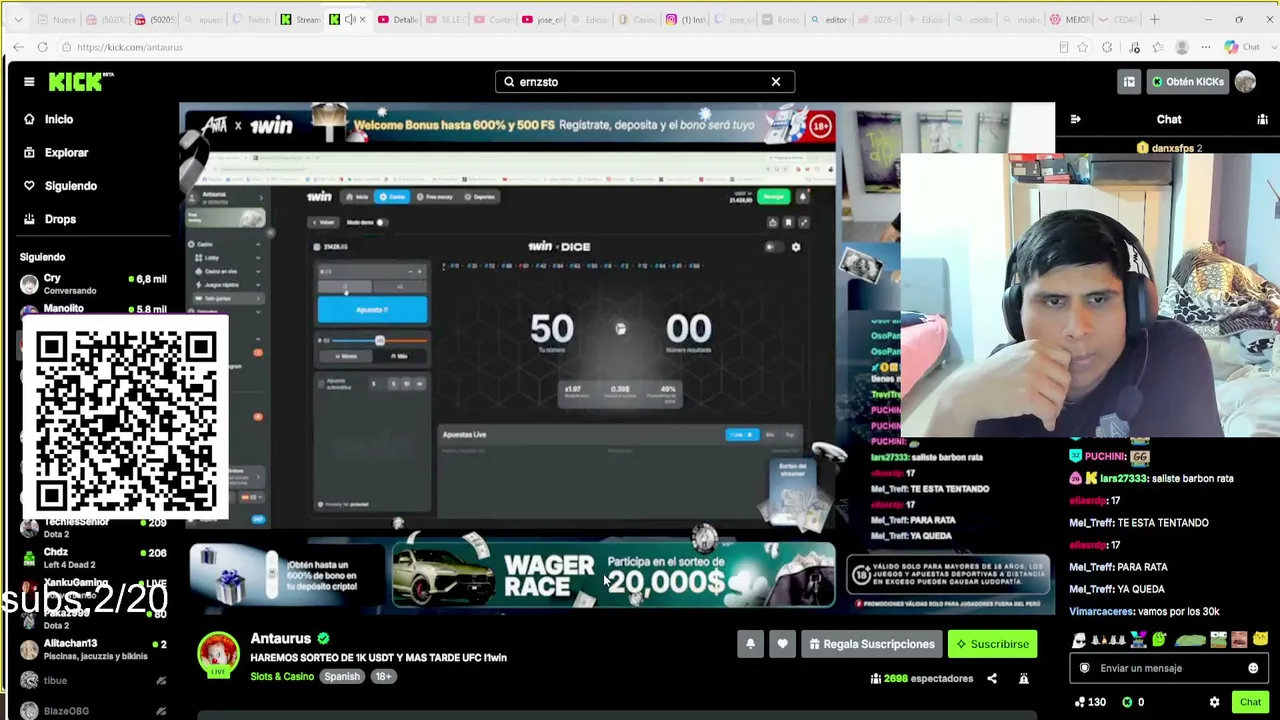
Task: Send message with green Chat button
Action: click(1250, 702)
